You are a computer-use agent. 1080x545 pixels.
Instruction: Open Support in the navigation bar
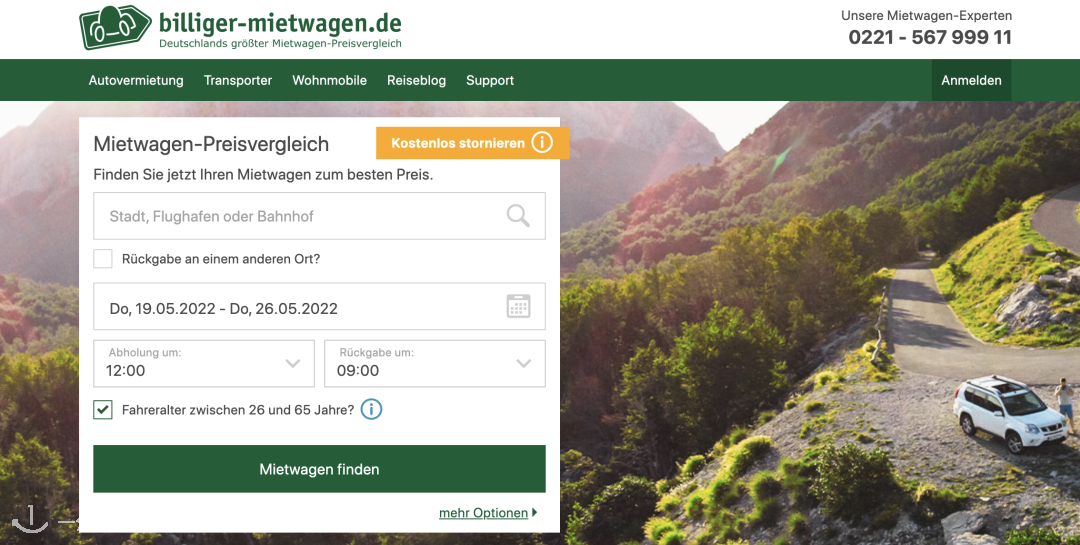490,80
